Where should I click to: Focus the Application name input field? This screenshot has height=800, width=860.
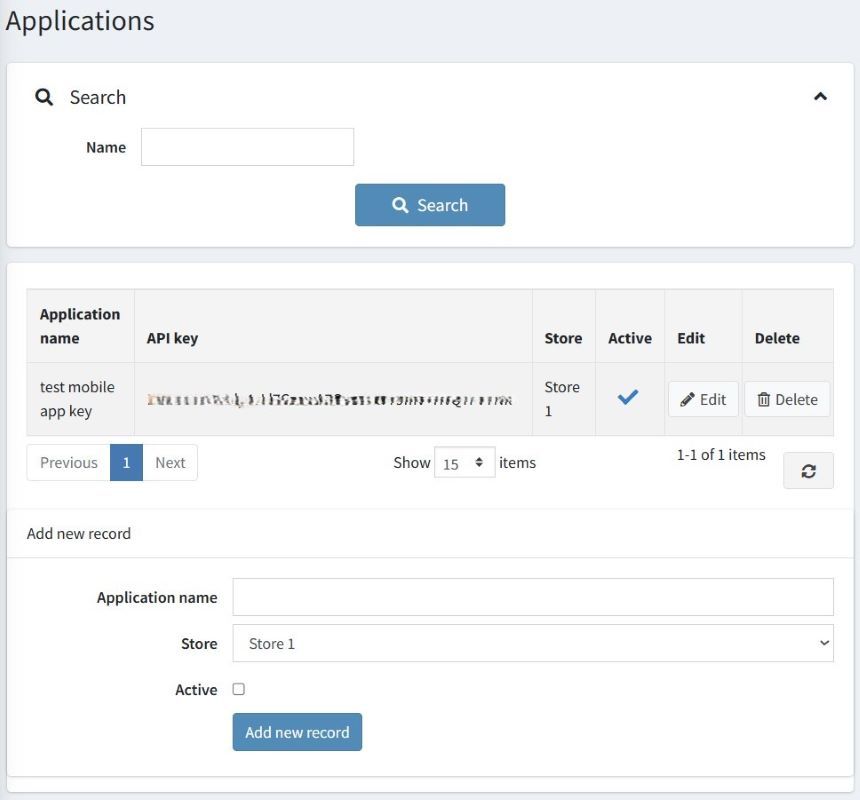[533, 597]
